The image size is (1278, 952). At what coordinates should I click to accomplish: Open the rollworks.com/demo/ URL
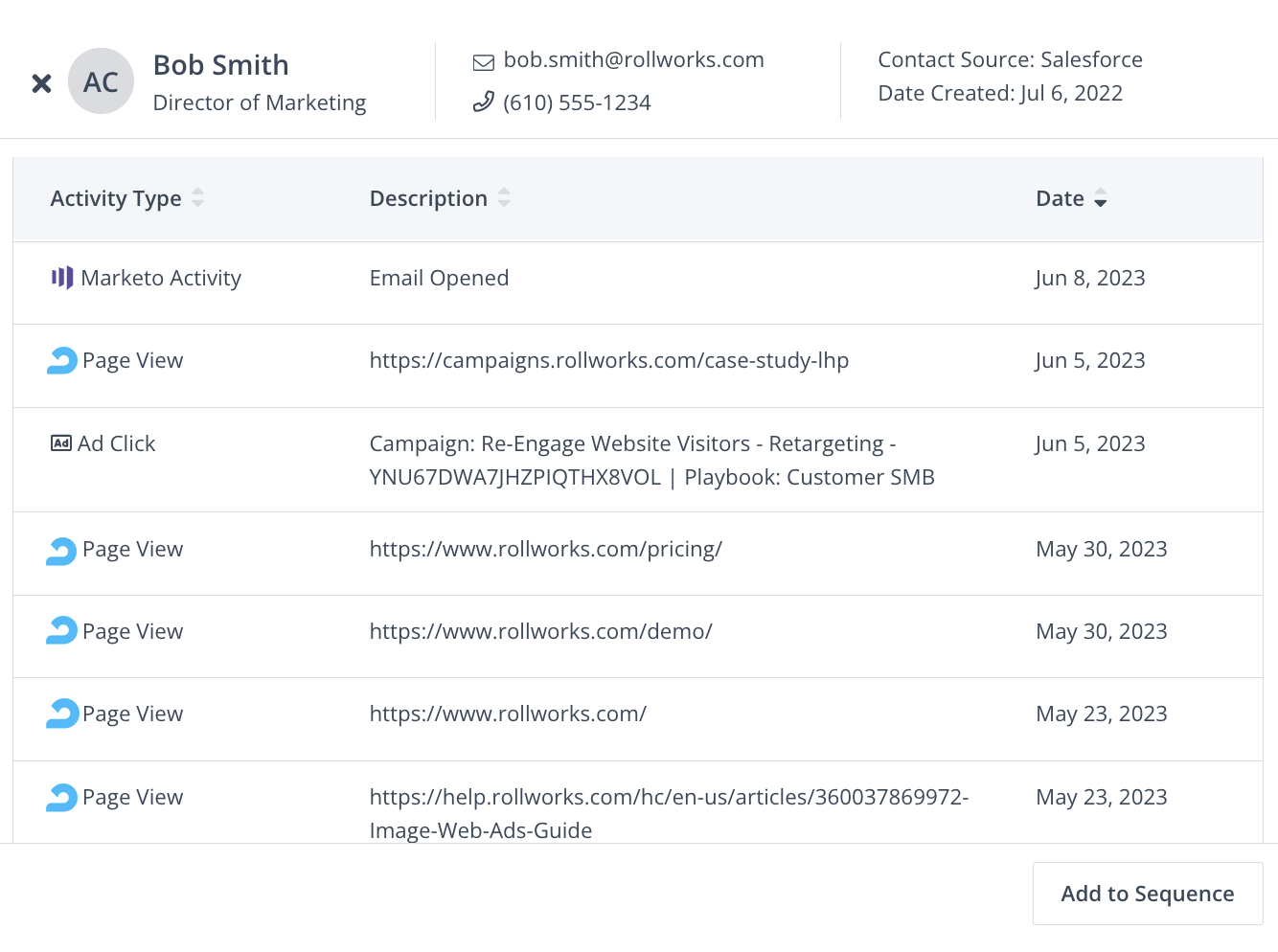pos(540,632)
